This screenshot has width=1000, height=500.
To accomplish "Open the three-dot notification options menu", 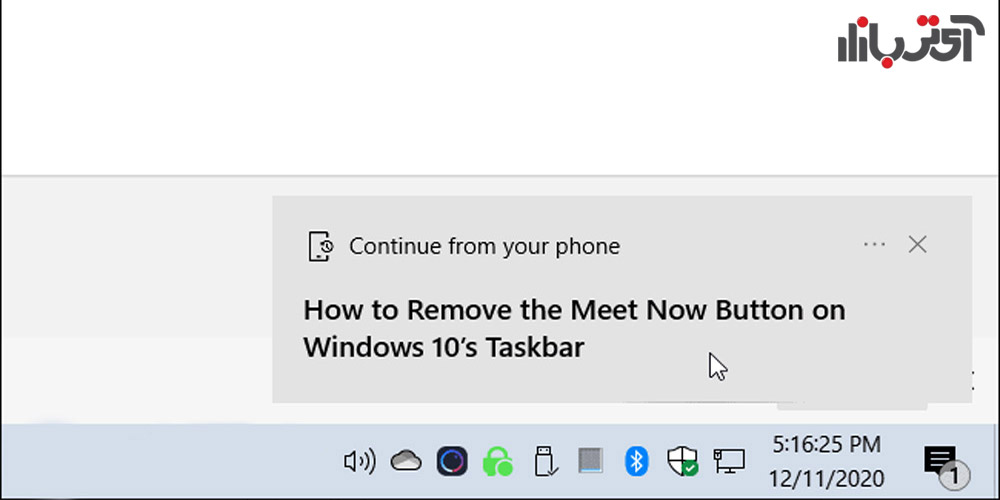I will point(874,244).
